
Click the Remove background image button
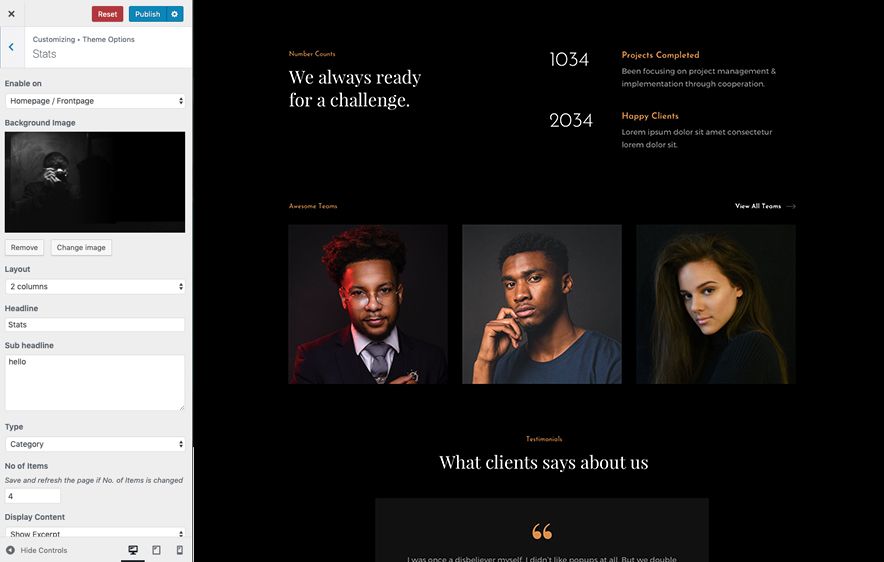(x=24, y=247)
